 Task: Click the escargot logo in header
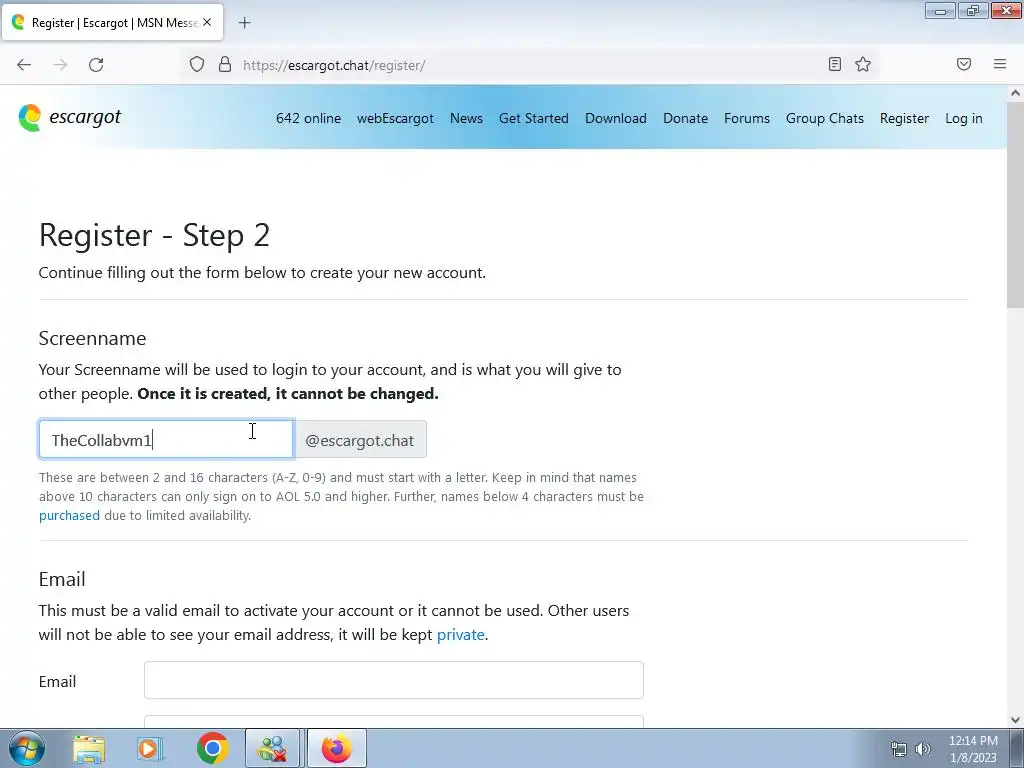coord(70,118)
